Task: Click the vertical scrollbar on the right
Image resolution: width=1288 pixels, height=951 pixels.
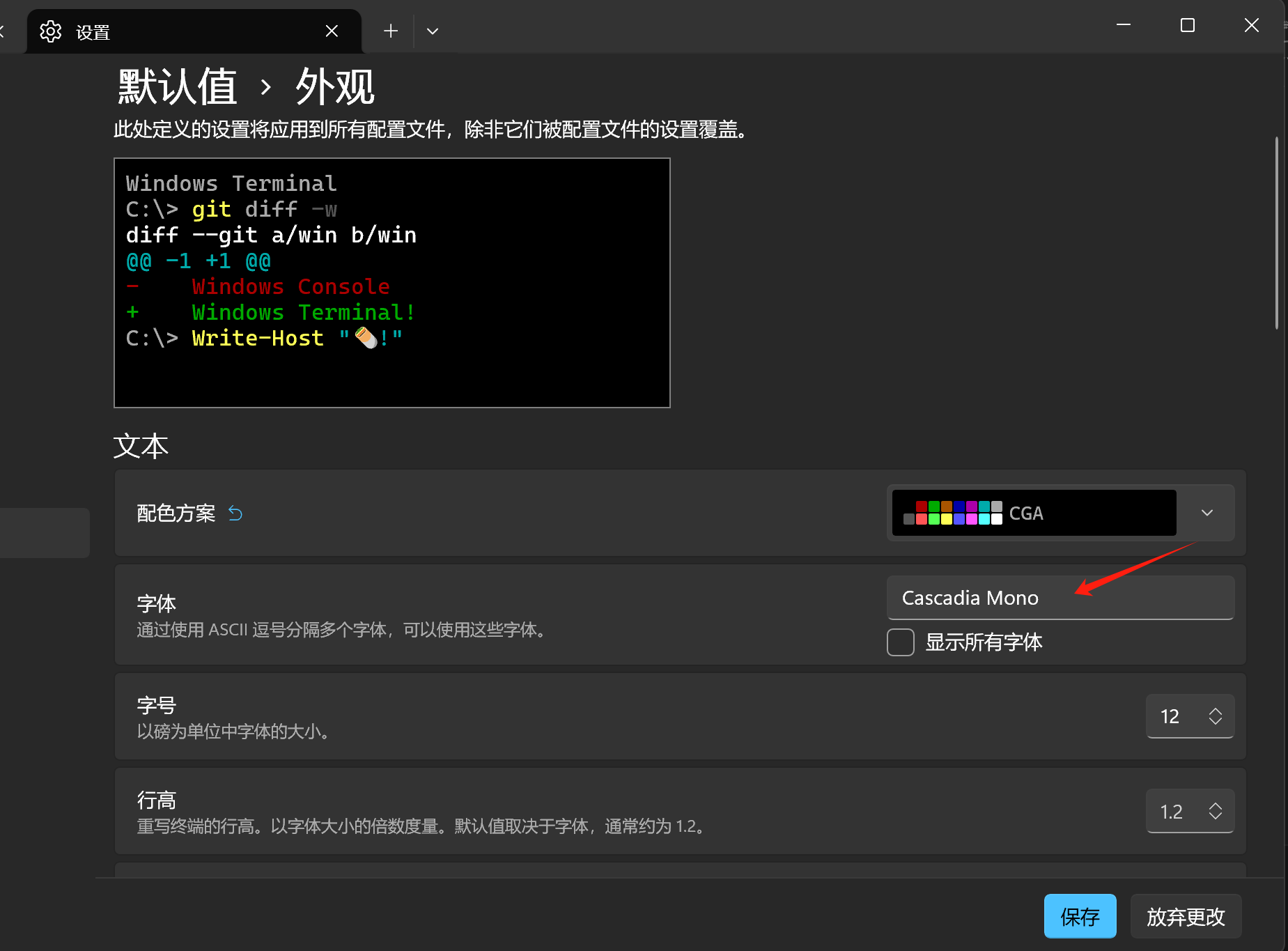Action: (x=1276, y=233)
